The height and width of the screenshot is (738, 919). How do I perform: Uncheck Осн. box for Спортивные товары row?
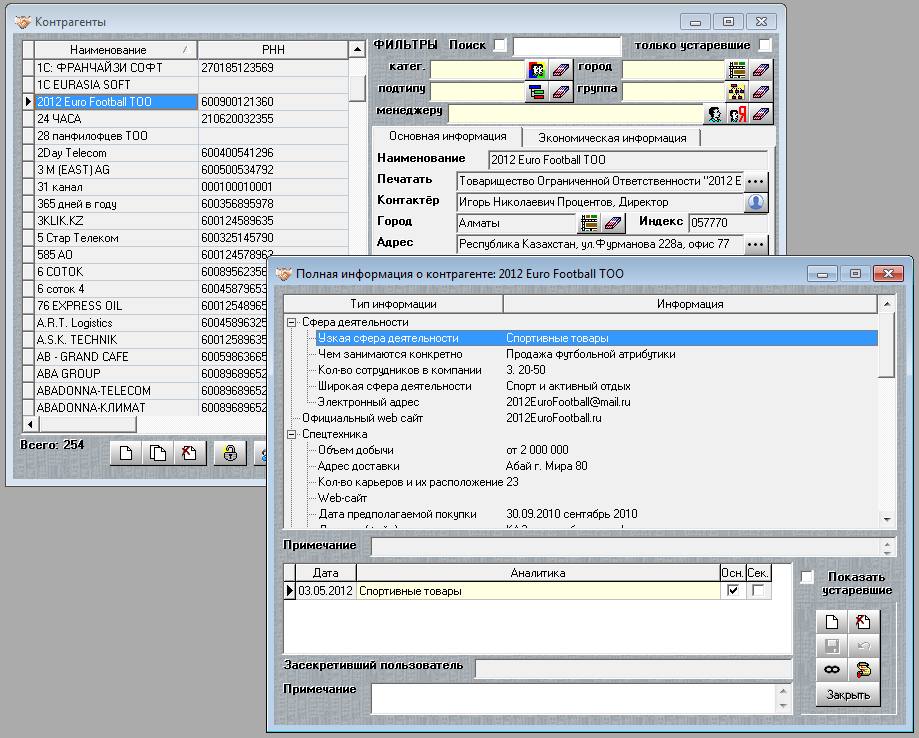[733, 590]
